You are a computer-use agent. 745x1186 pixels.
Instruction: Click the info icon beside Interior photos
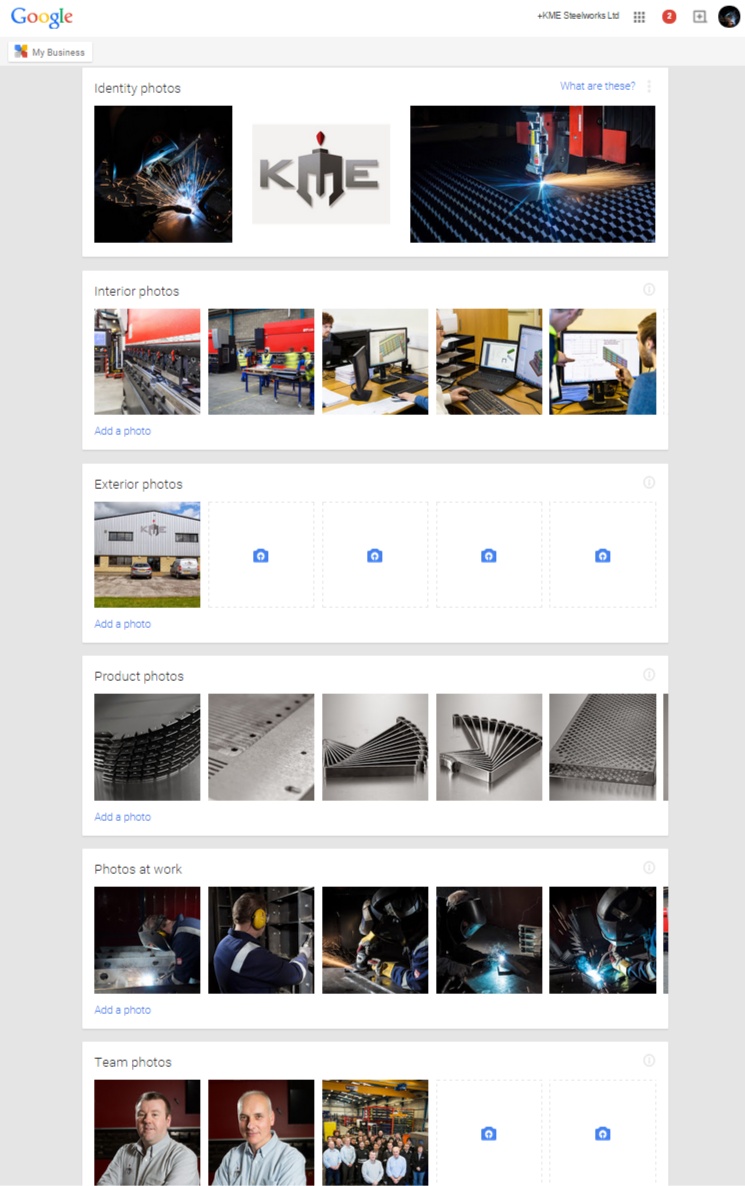[x=649, y=290]
